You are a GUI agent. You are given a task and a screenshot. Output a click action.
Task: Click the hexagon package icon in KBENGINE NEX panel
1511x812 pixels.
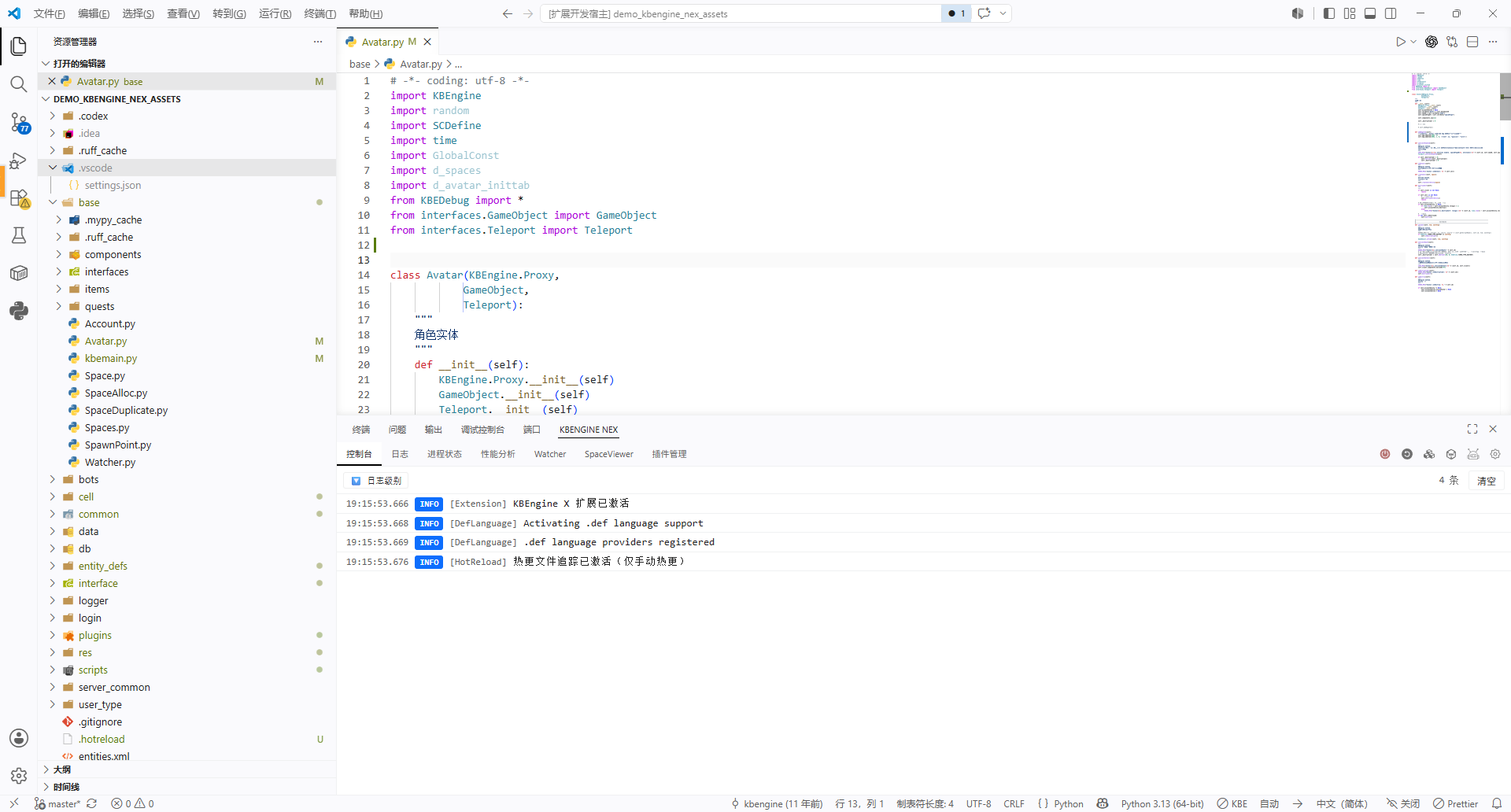pos(1451,454)
